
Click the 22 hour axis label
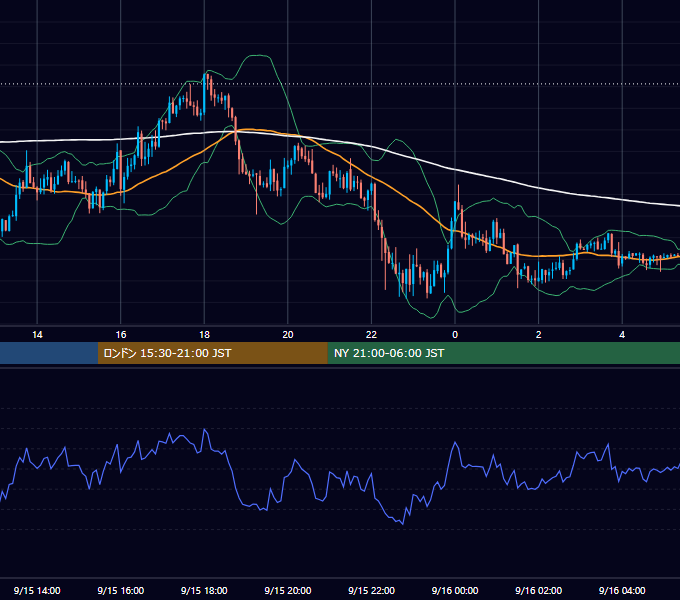(x=371, y=335)
